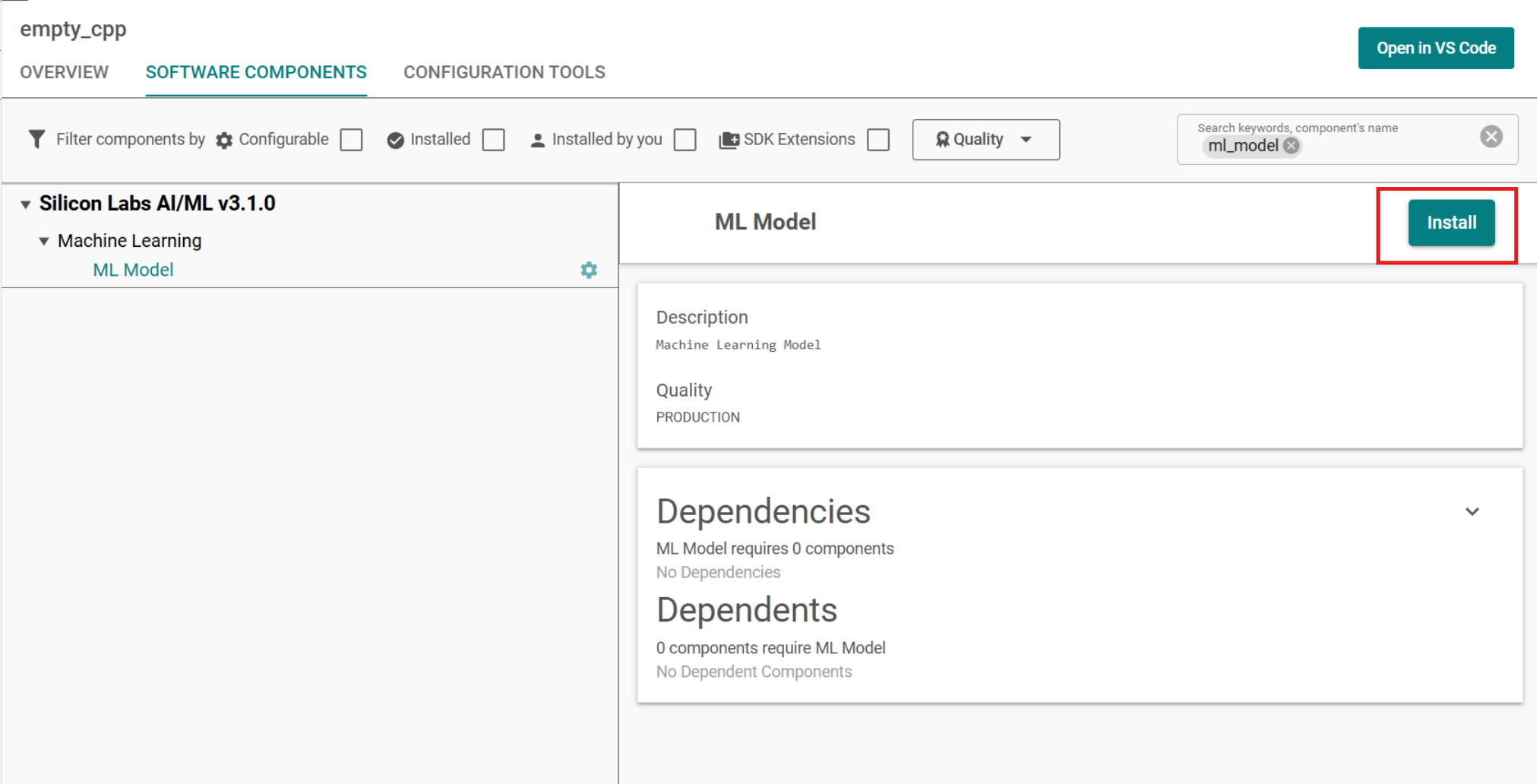The image size is (1537, 784).
Task: Click Open in VS Code button
Action: (x=1436, y=48)
